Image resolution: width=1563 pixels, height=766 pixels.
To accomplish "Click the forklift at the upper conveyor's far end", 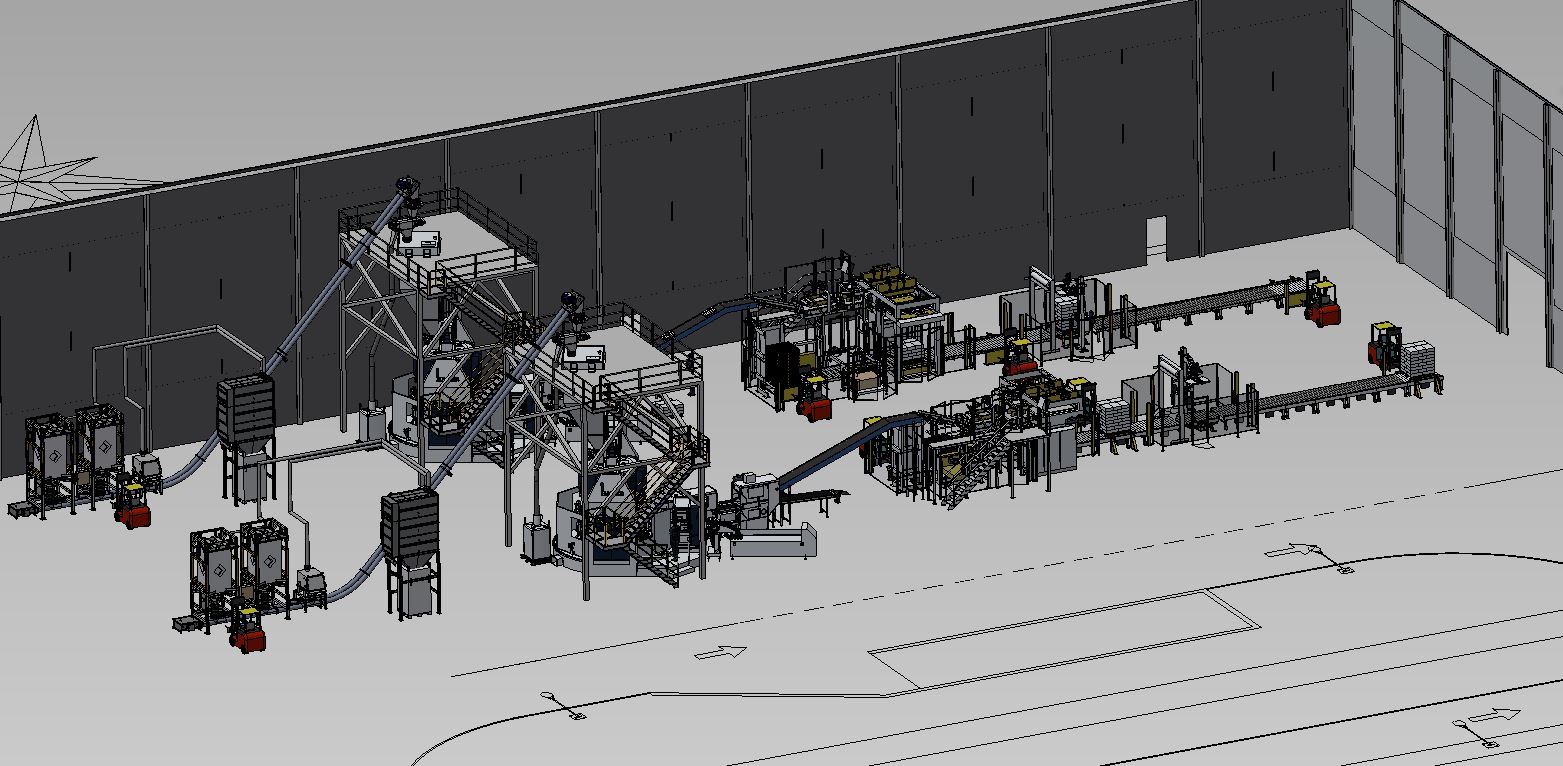I will coord(1322,303).
